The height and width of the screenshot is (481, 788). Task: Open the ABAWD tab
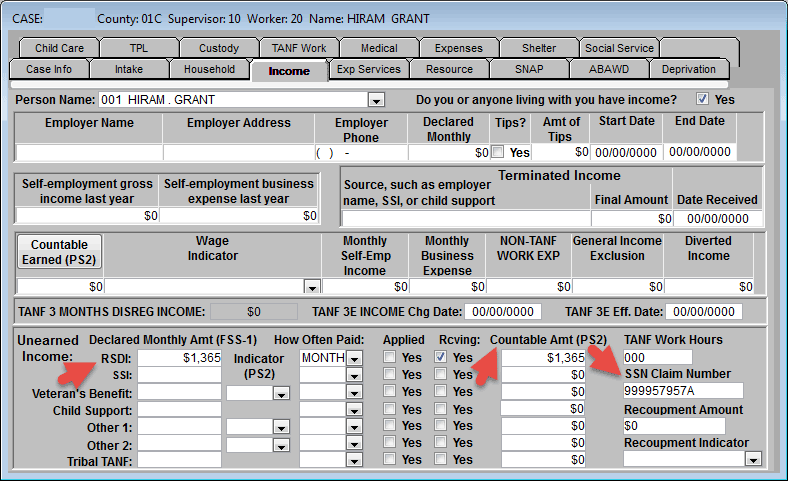click(x=609, y=69)
